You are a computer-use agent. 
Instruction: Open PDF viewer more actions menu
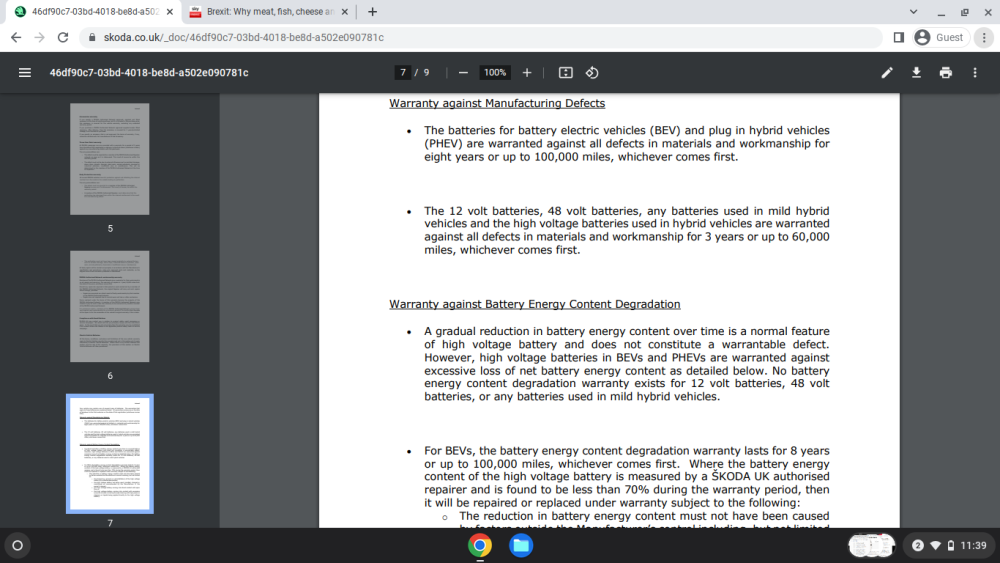pos(974,73)
